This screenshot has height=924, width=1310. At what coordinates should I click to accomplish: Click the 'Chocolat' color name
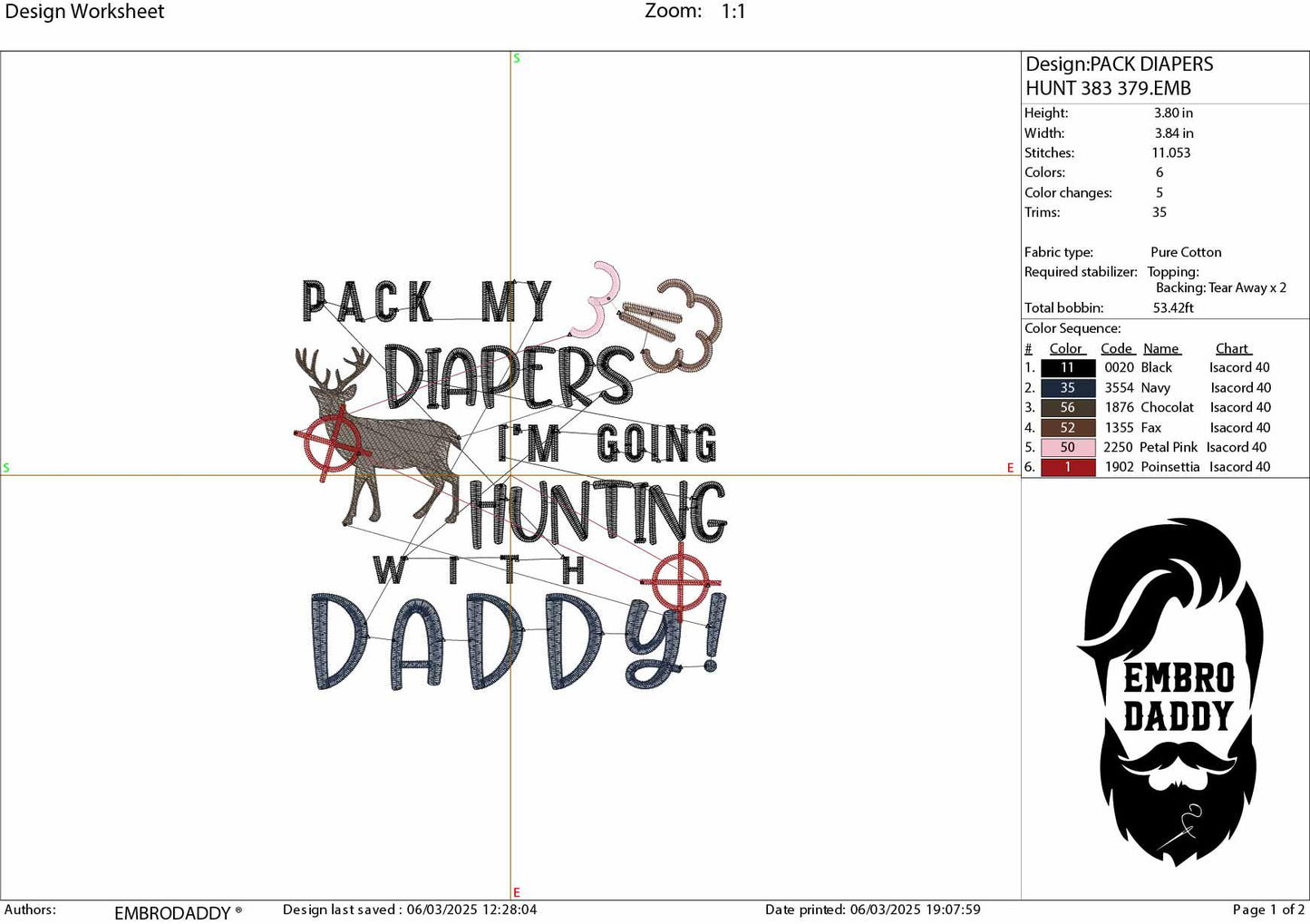(x=1168, y=408)
